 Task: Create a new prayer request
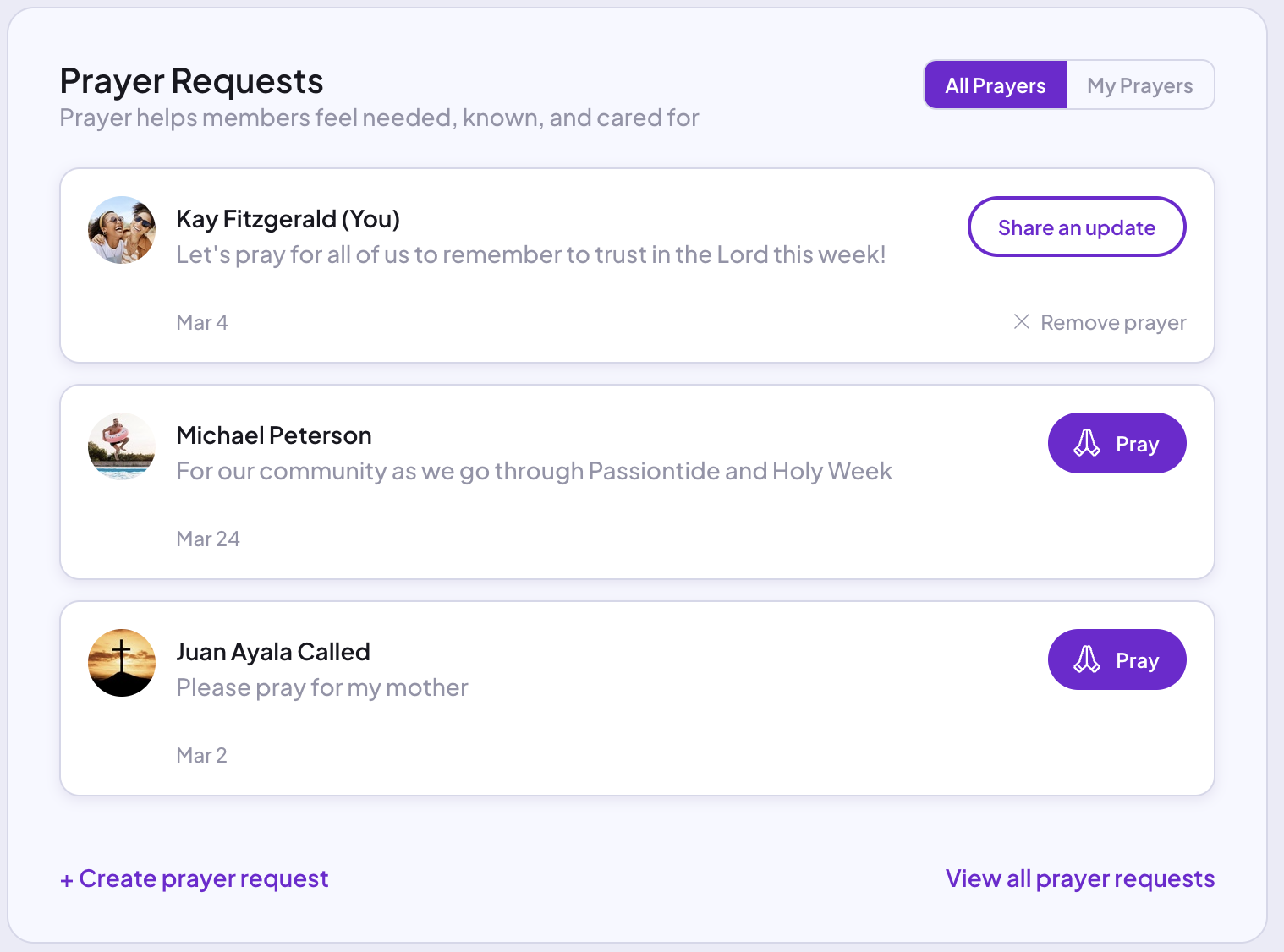[195, 879]
